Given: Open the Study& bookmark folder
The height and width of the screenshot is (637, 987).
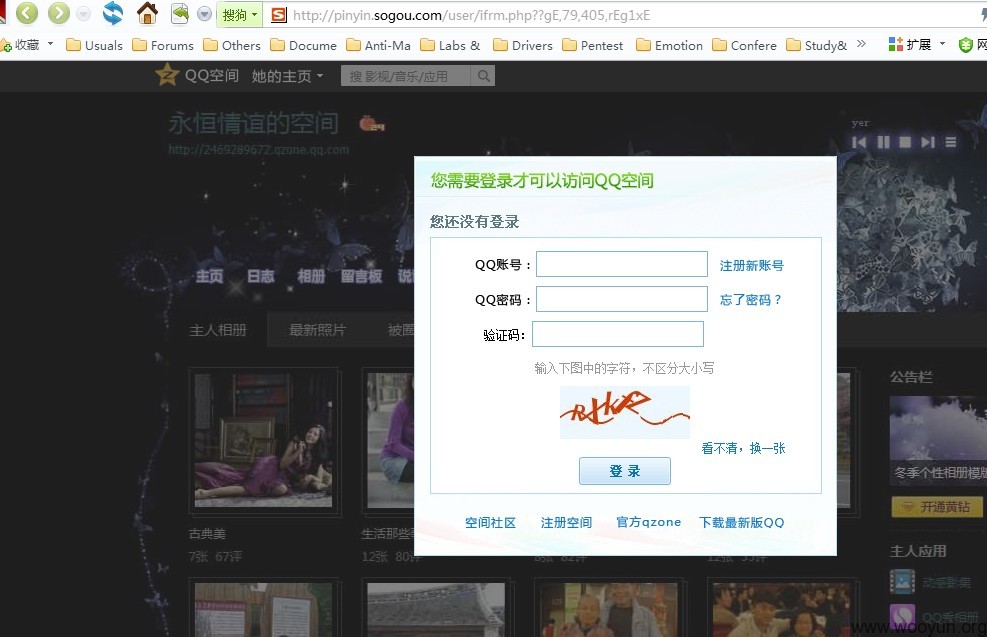Looking at the screenshot, I should pos(816,45).
